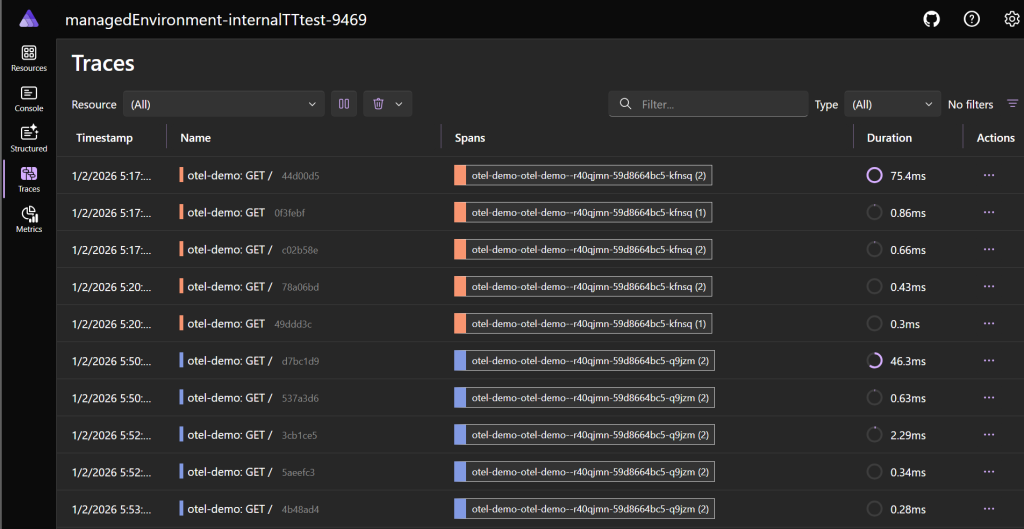Click the Timestamp column header
Image resolution: width=1024 pixels, height=529 pixels.
click(104, 138)
